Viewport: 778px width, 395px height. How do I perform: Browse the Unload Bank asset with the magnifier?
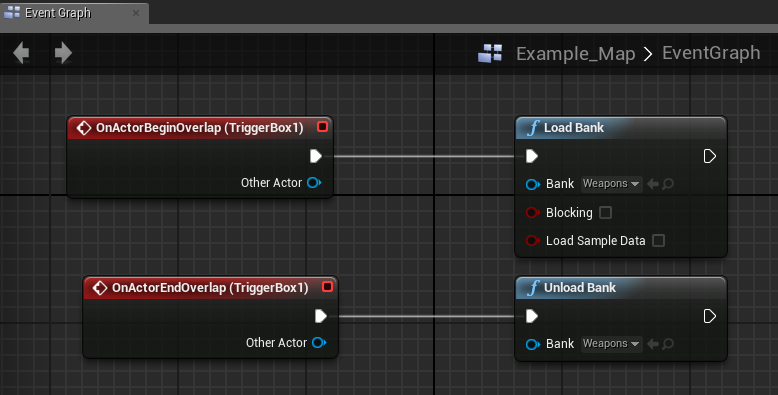668,344
